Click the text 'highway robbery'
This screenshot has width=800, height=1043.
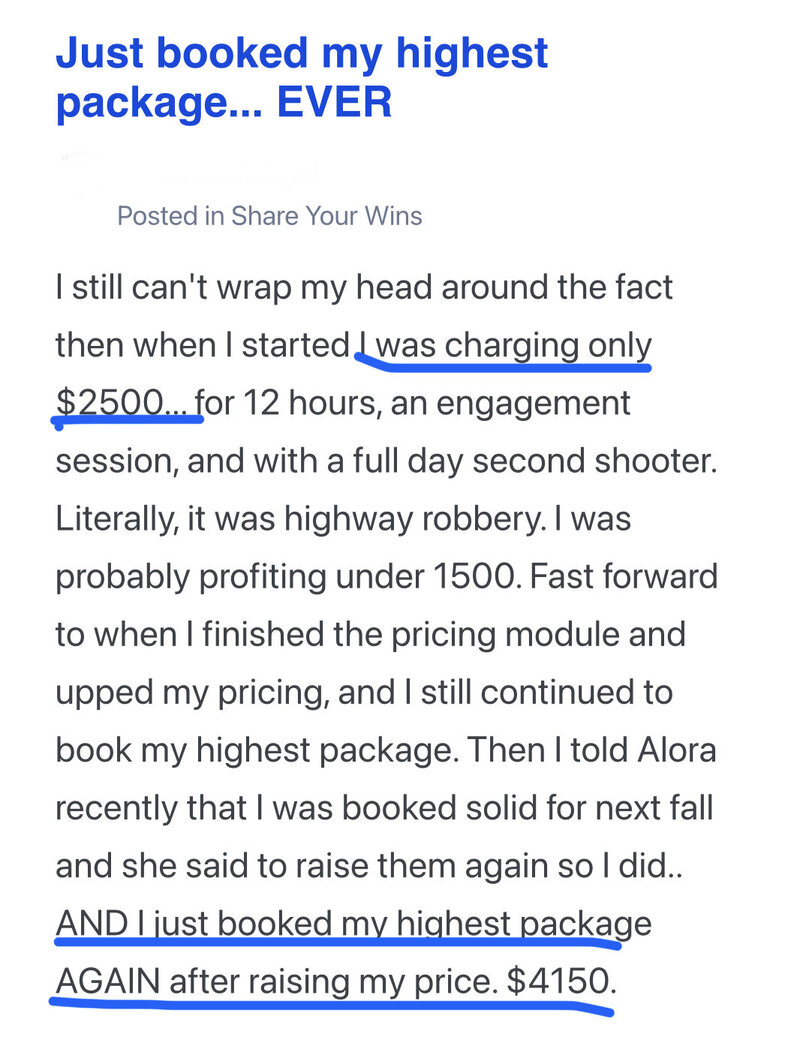click(414, 519)
